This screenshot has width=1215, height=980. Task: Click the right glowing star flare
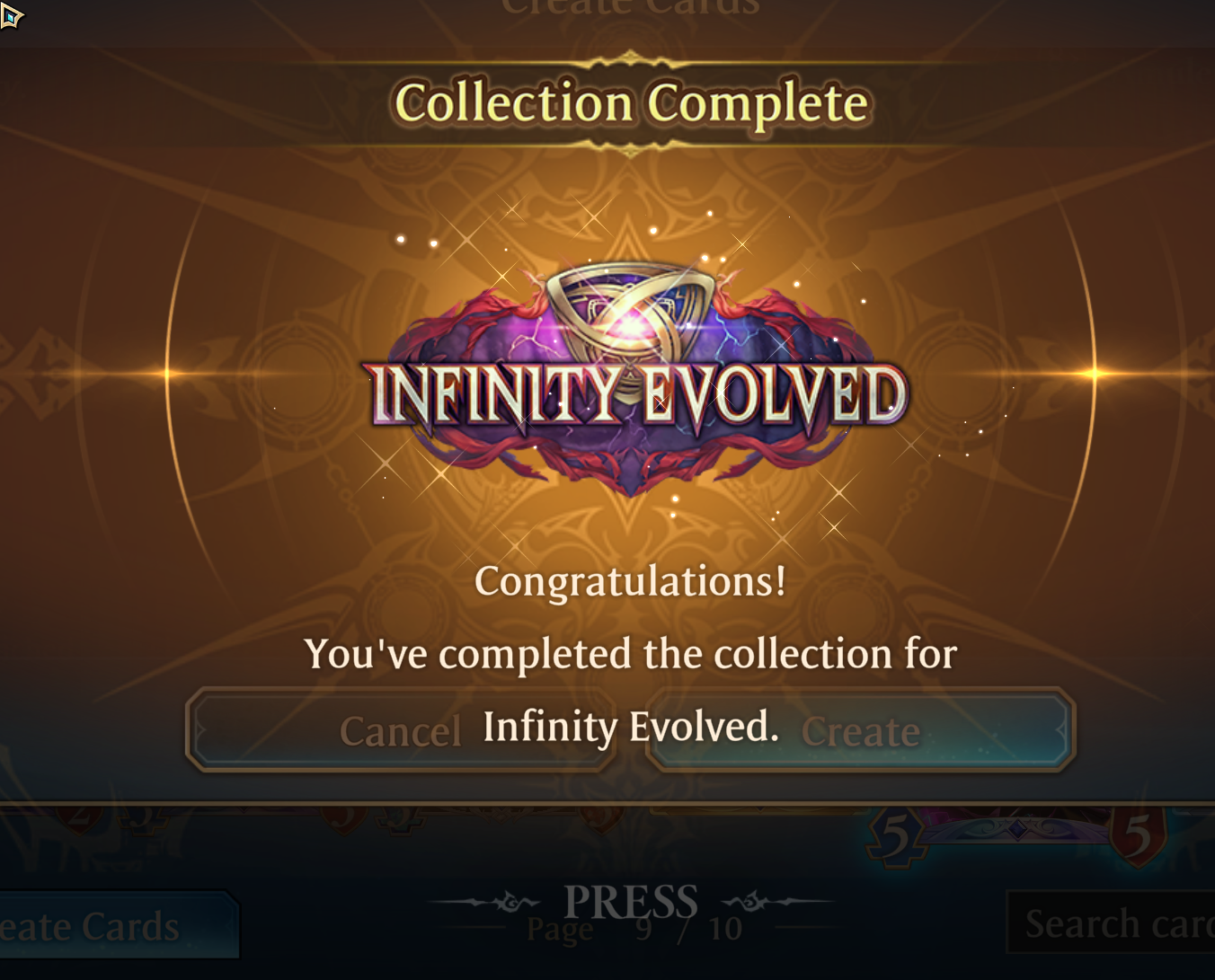1095,373
